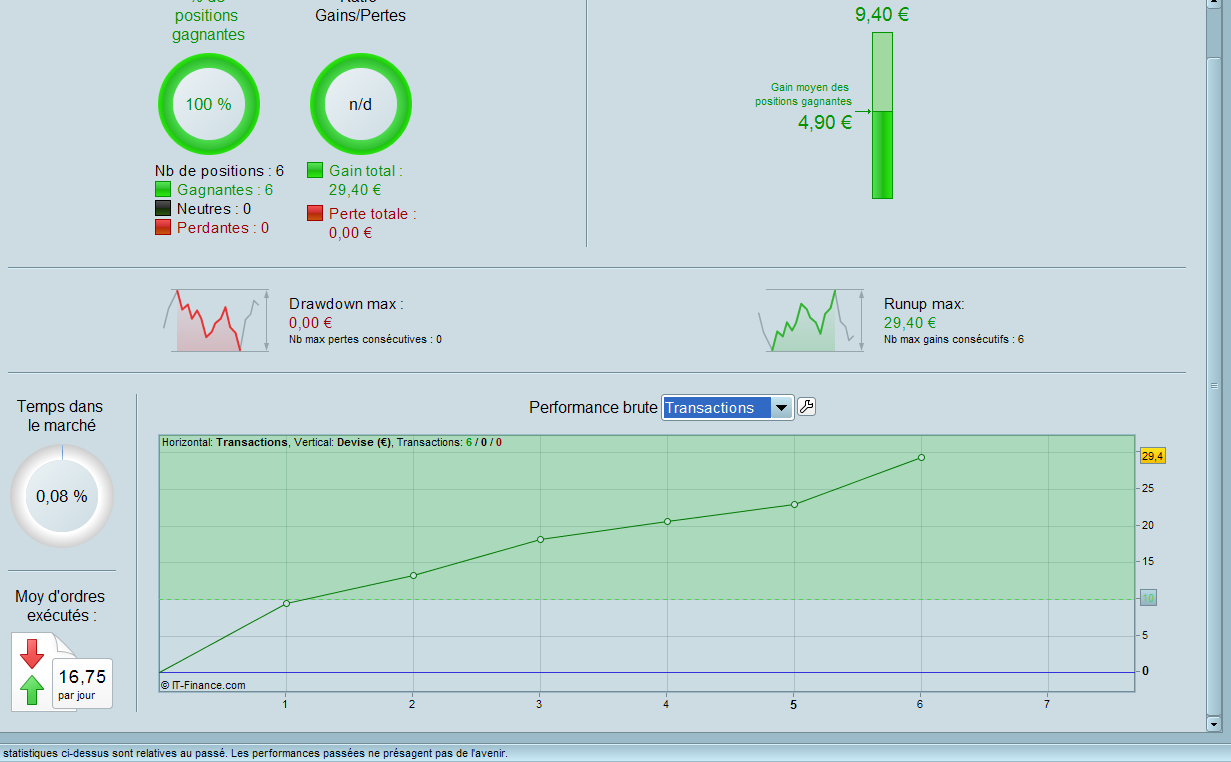Click the 'Gagnantes : 6' label

coord(225,190)
